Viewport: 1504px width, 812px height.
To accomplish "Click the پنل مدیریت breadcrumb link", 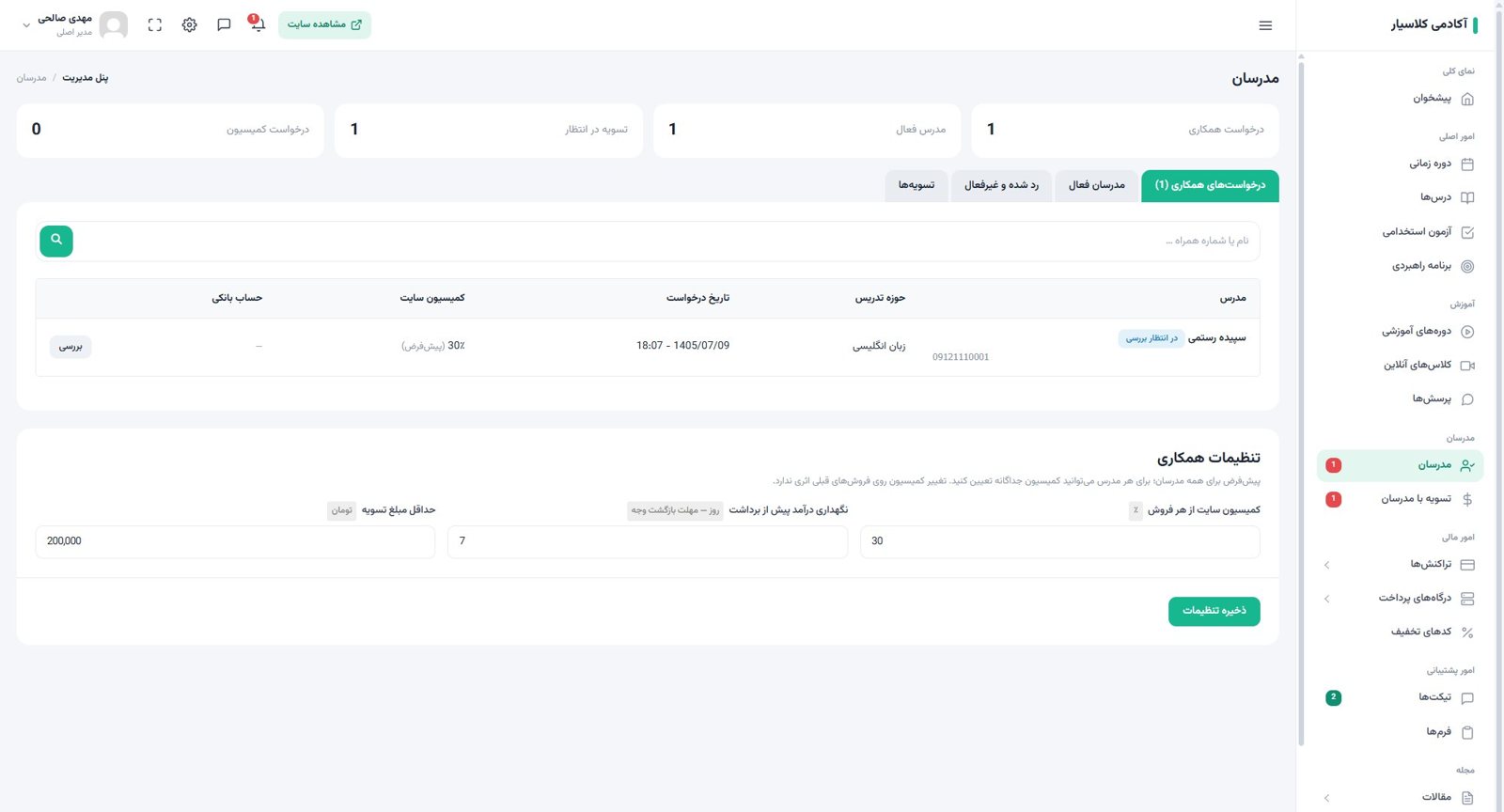I will 86,78.
